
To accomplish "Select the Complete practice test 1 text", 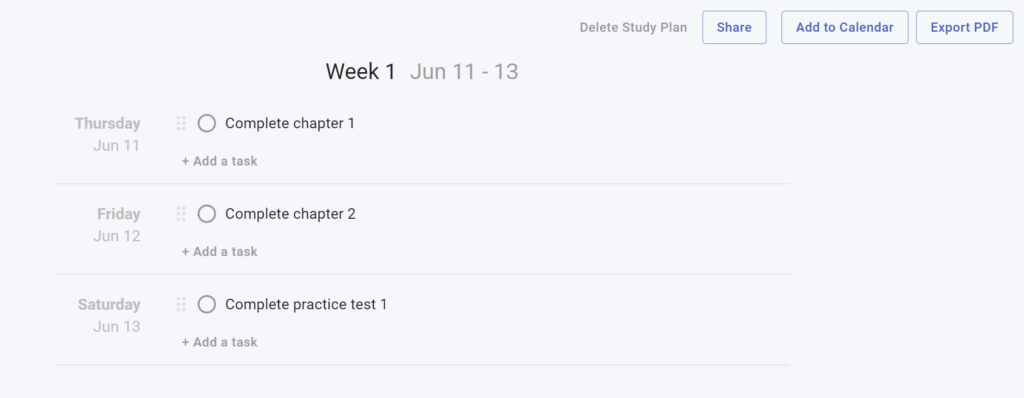I will (x=306, y=304).
